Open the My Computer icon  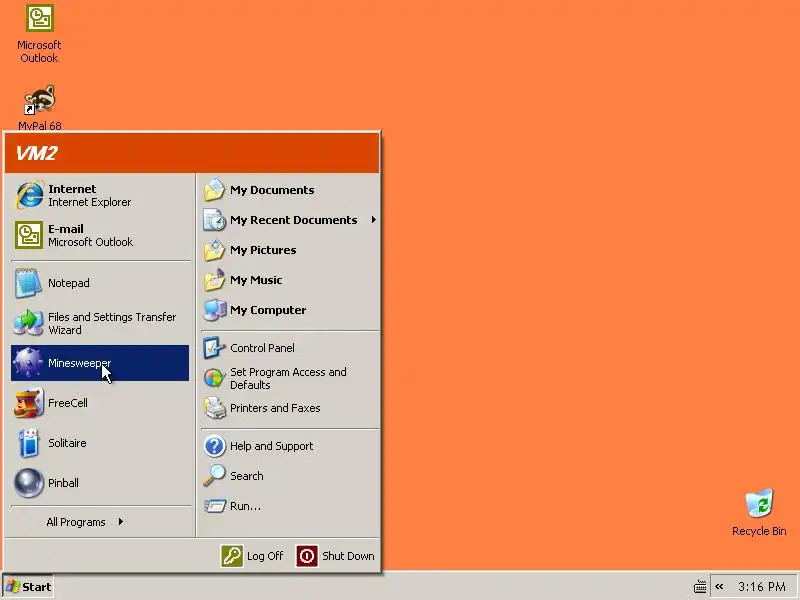pos(215,310)
